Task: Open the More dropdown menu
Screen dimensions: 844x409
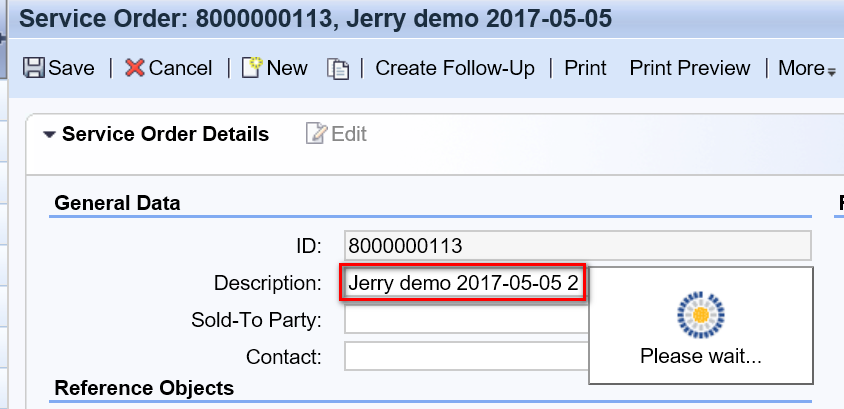Action: click(806, 68)
